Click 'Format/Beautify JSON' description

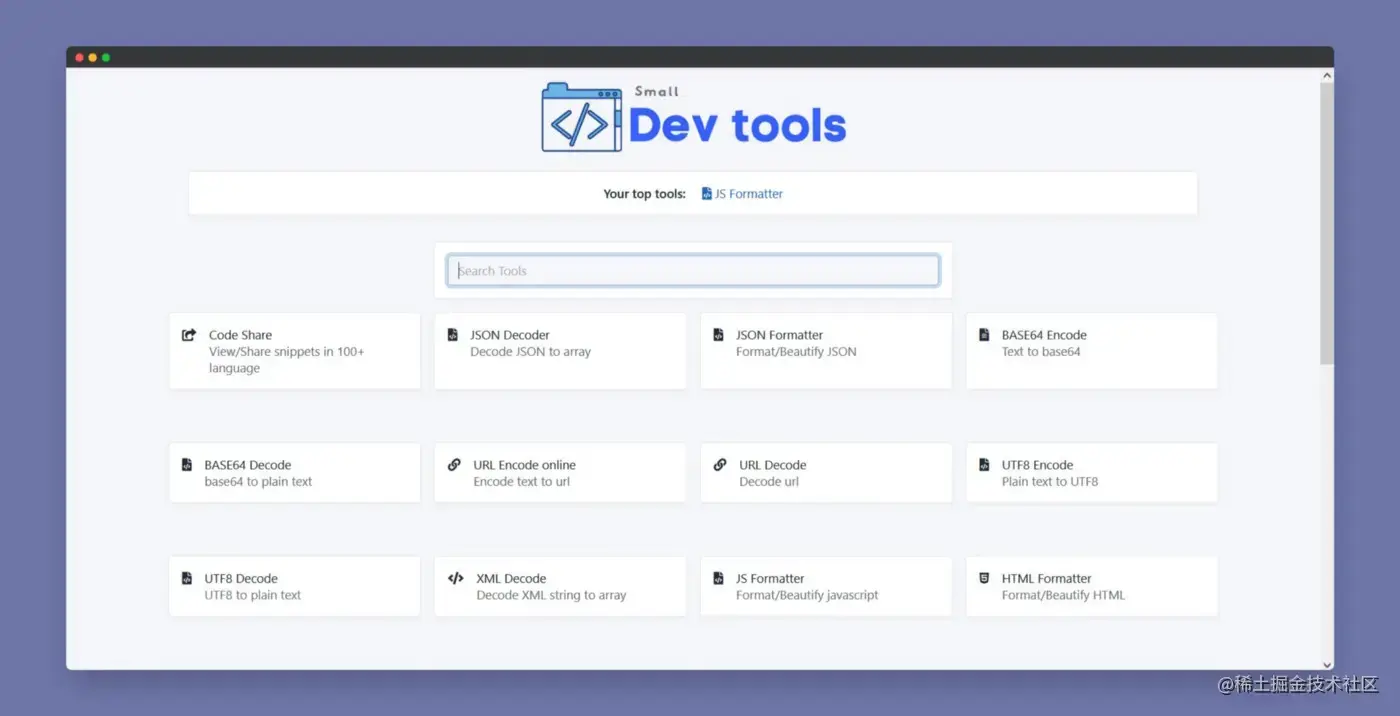796,352
